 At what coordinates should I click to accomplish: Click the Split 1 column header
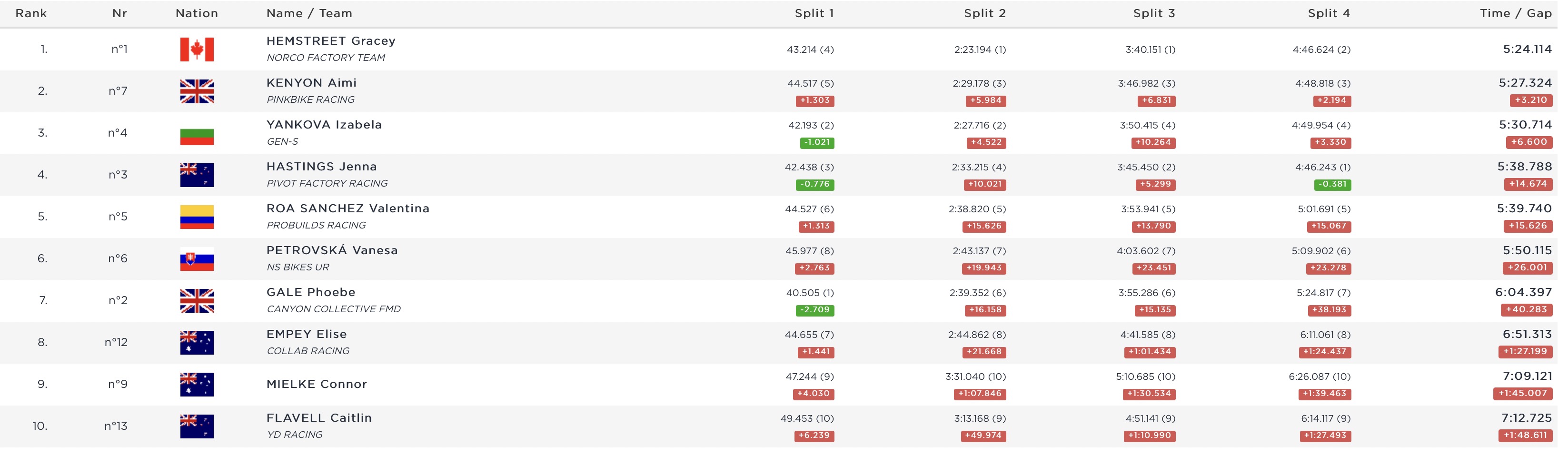pyautogui.click(x=814, y=13)
